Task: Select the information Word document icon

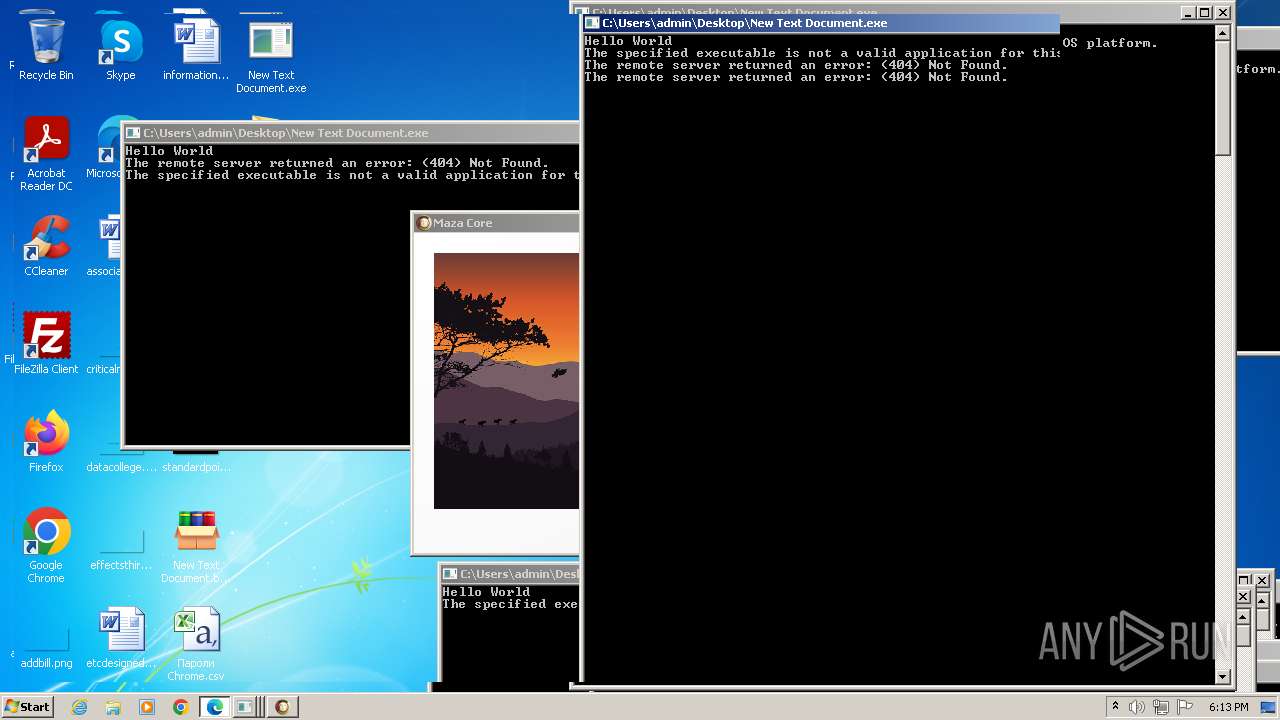Action: click(x=196, y=47)
